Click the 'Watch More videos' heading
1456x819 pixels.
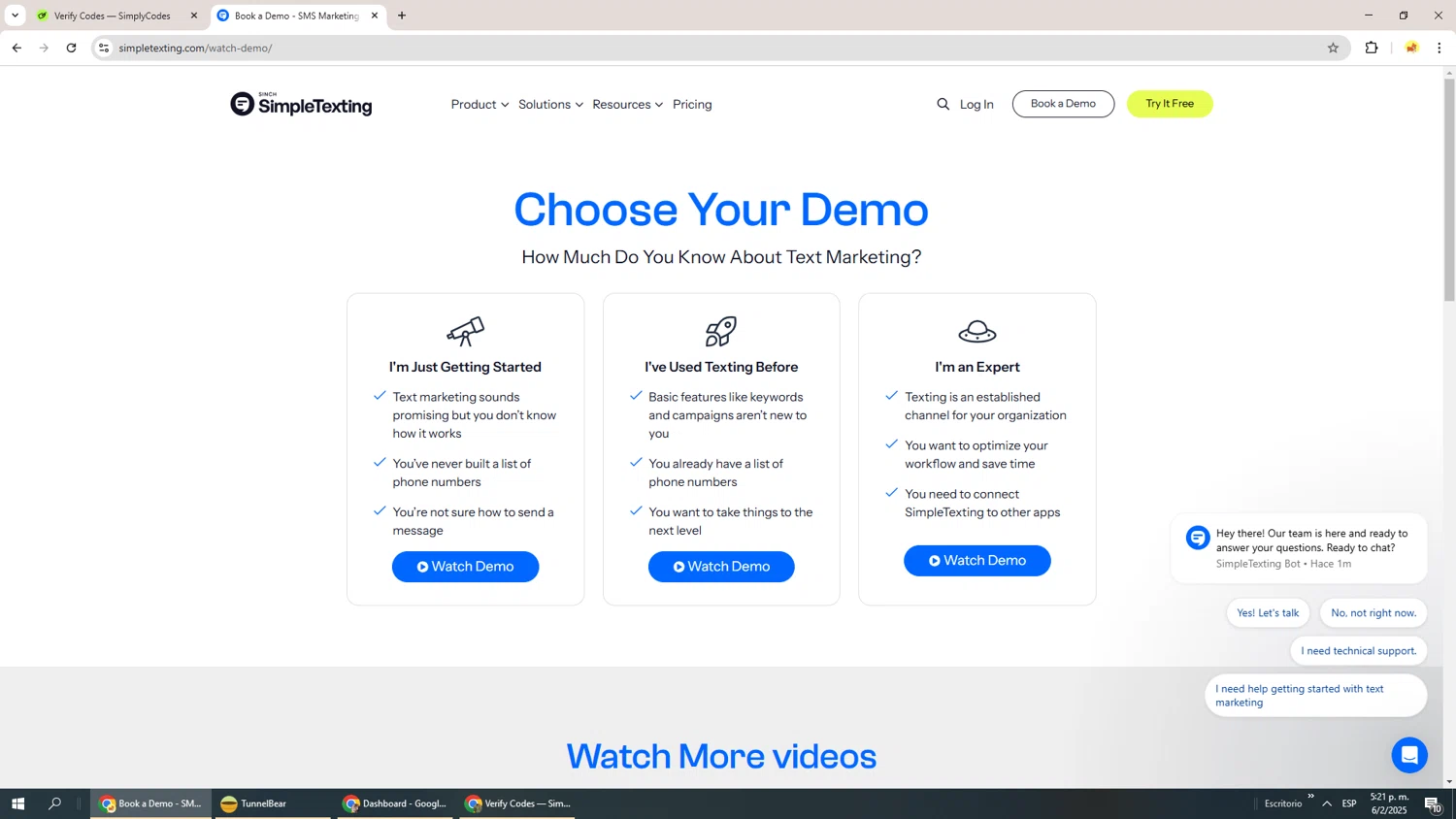click(721, 756)
